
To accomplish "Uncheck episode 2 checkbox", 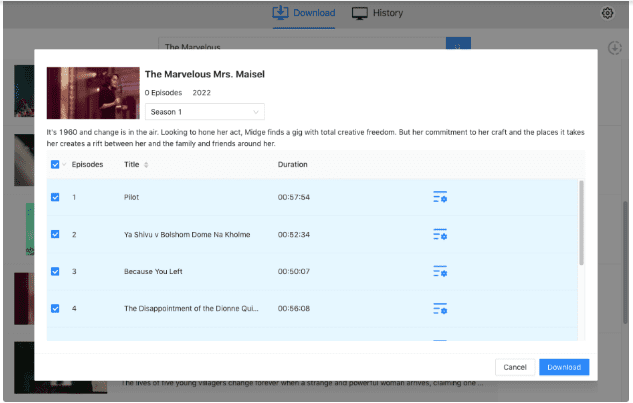I will point(55,234).
